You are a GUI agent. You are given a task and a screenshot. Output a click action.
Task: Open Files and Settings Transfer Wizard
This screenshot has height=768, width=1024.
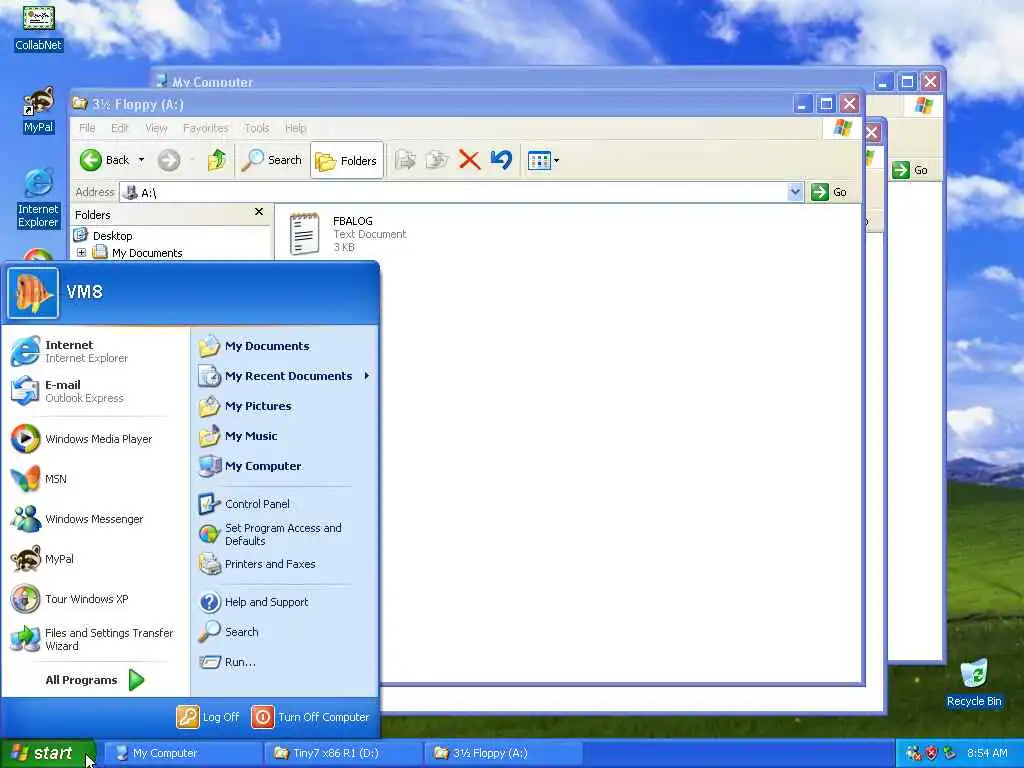[x=95, y=639]
